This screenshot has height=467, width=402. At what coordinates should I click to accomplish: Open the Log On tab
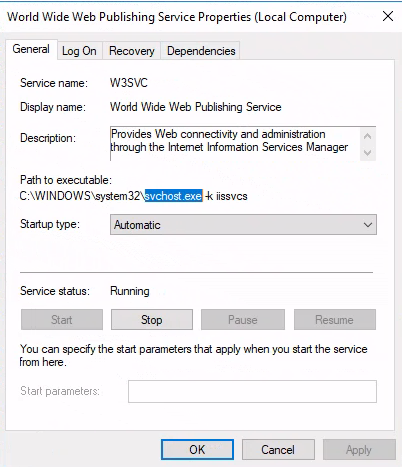pos(79,51)
